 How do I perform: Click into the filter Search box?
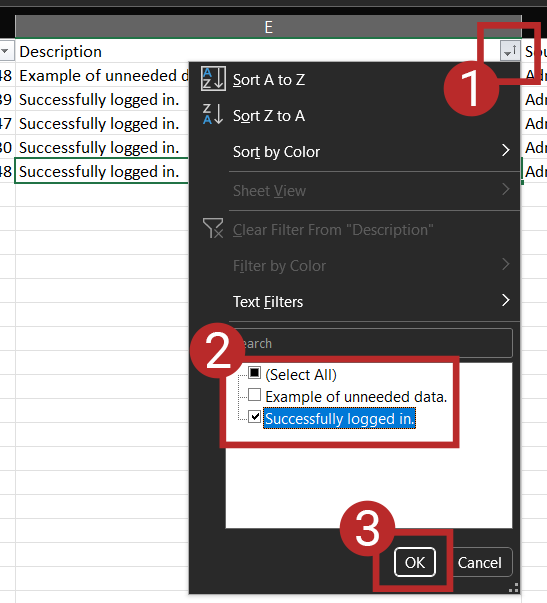coord(372,343)
